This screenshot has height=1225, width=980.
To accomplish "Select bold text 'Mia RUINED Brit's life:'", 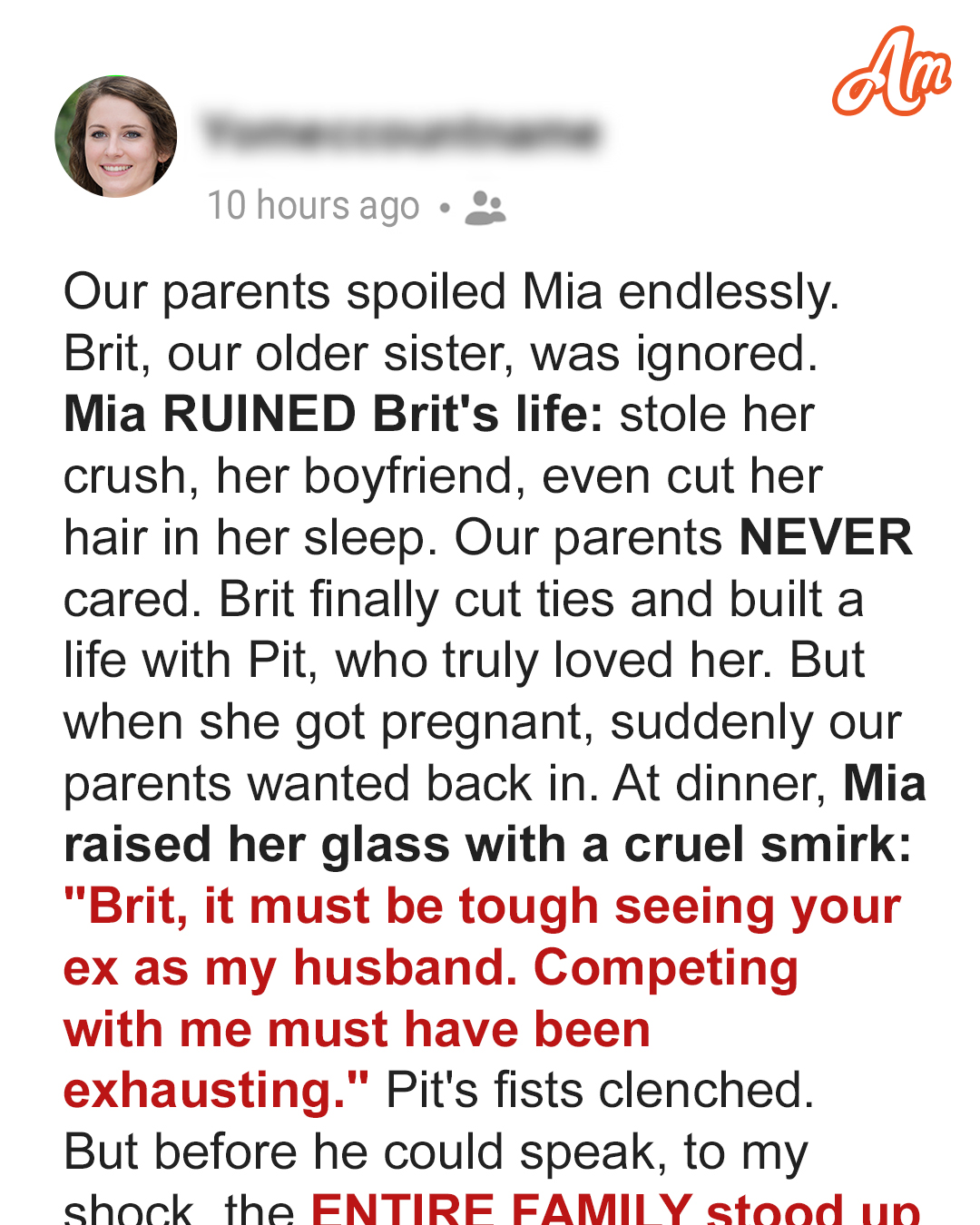I will pos(333,414).
